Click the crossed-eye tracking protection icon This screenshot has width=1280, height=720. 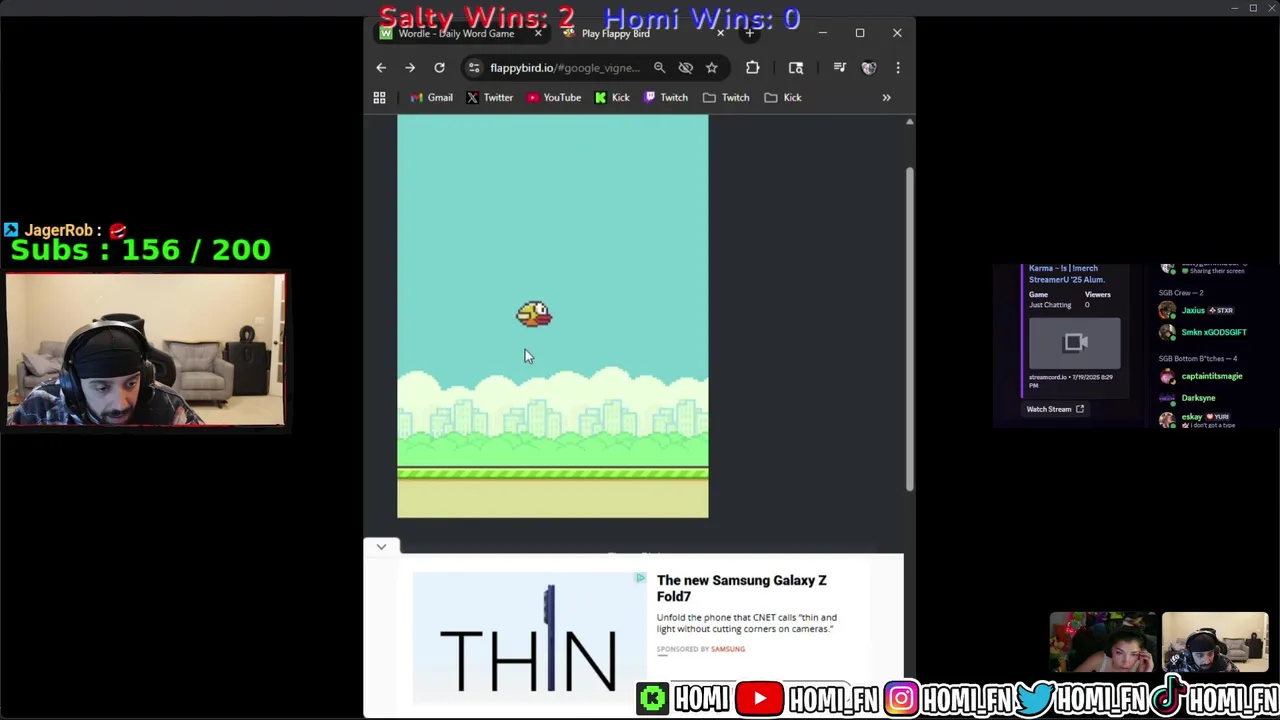pos(686,68)
